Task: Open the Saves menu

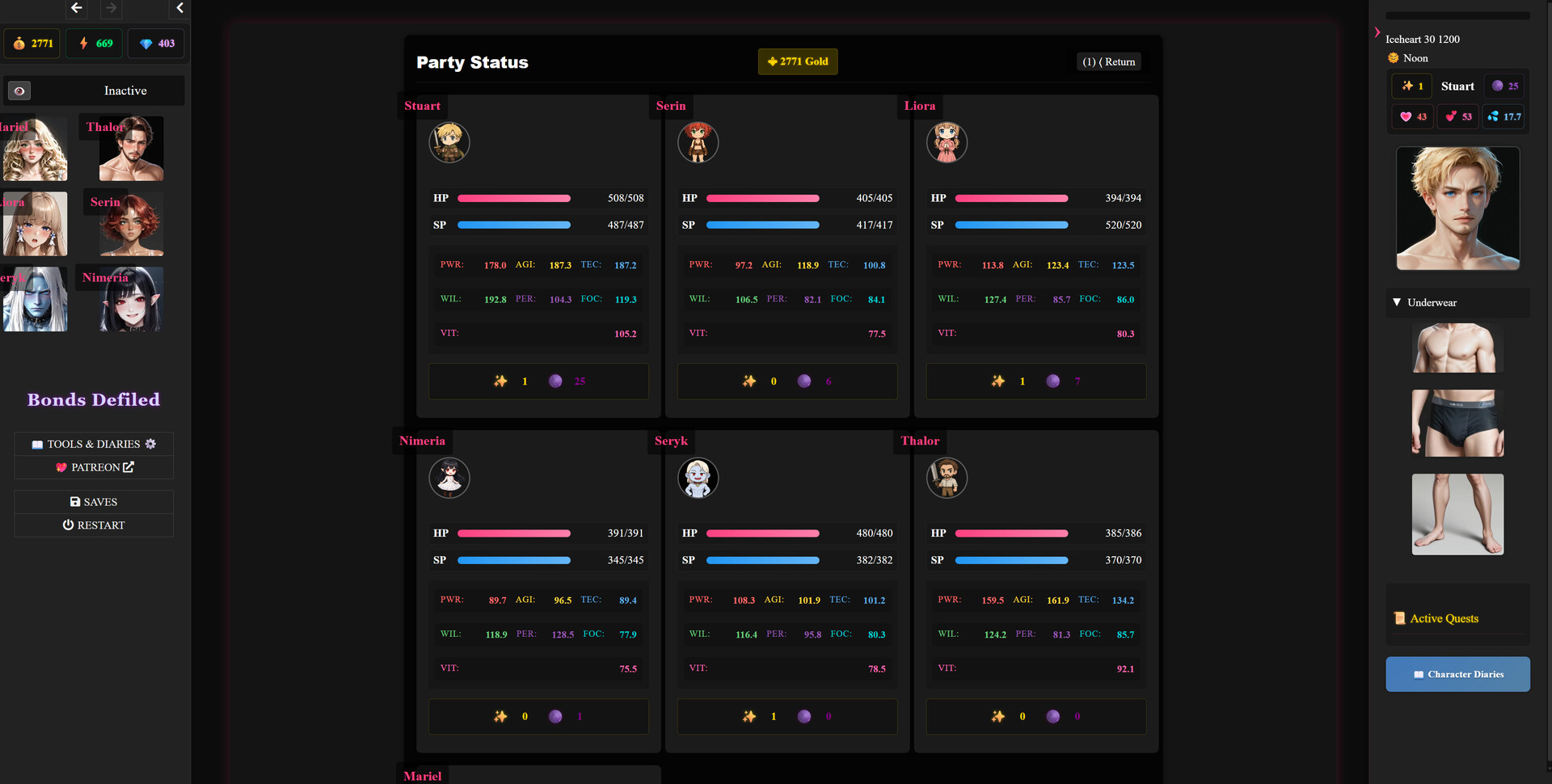Action: 94,502
